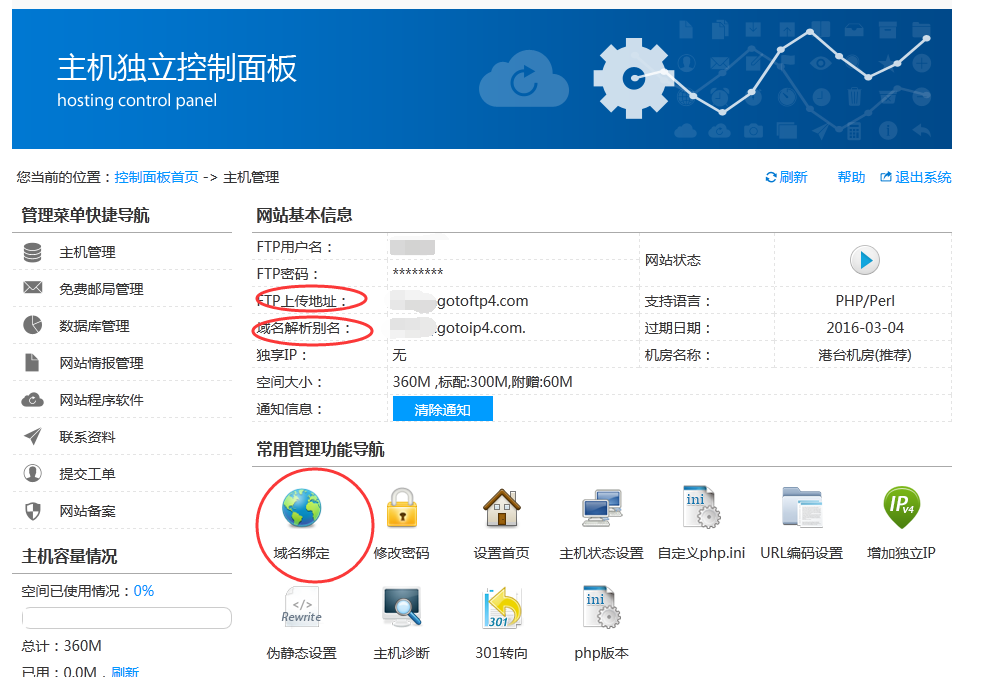
Task: Open the 域名绑定 globe icon
Action: coord(301,508)
